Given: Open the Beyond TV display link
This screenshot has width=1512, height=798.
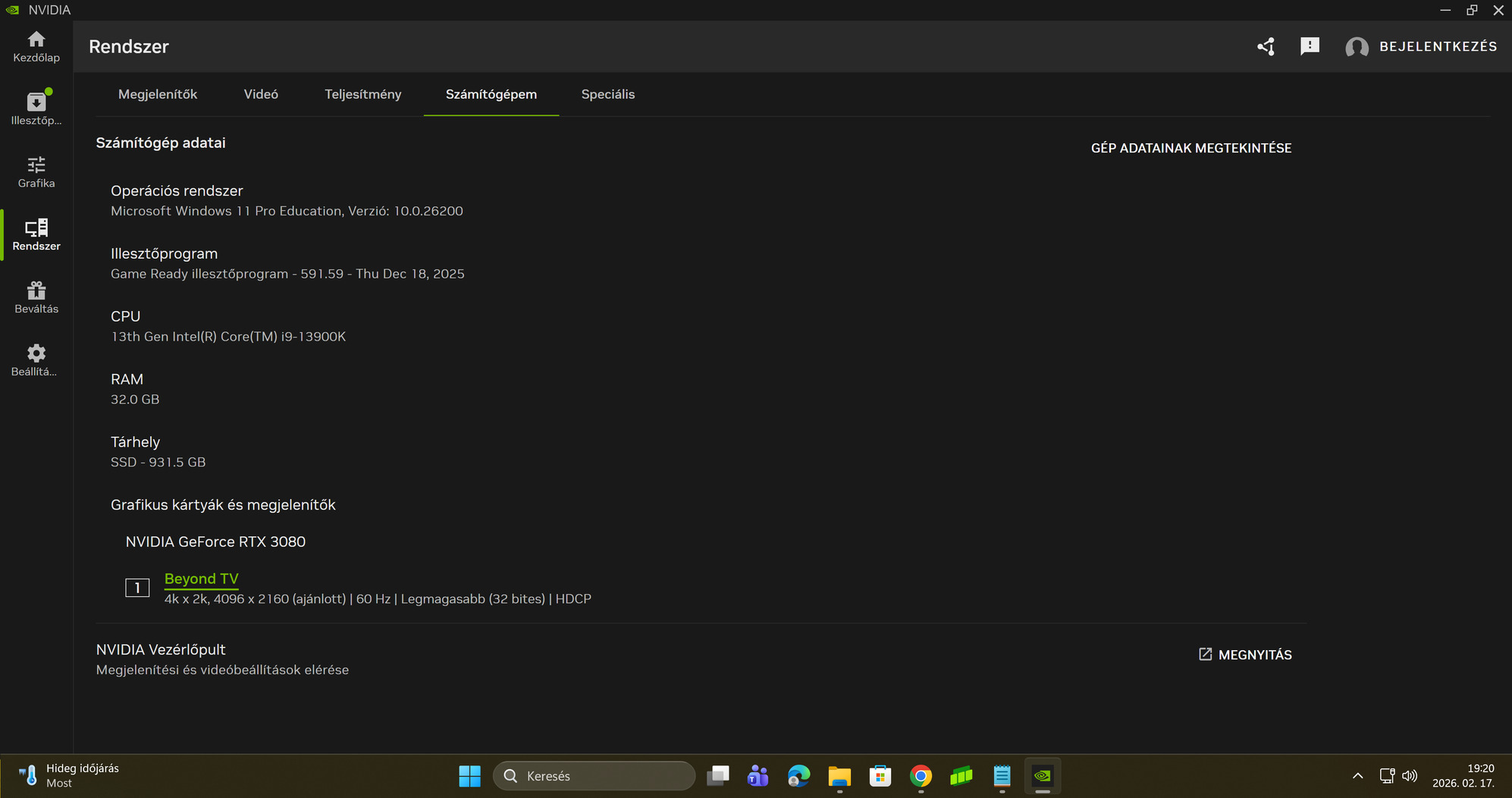Looking at the screenshot, I should [202, 579].
